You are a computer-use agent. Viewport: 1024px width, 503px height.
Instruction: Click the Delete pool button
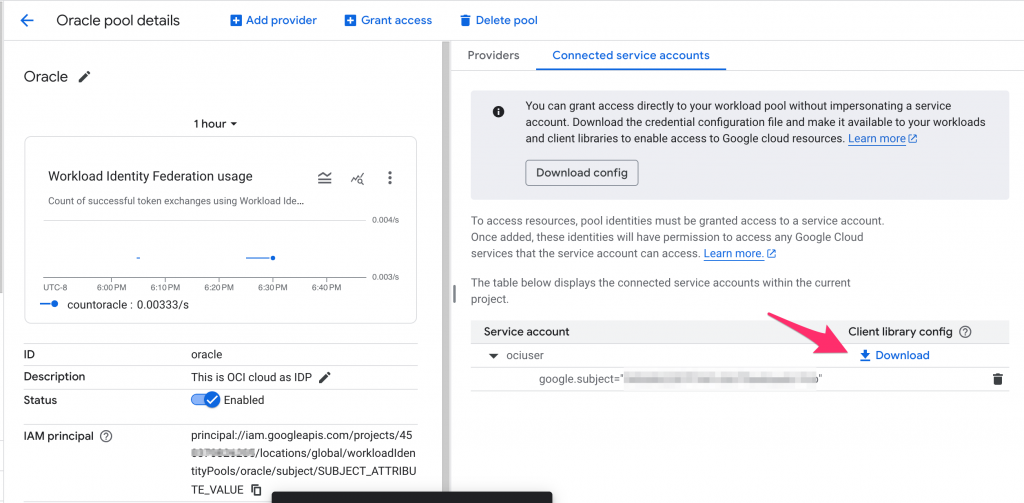(x=498, y=20)
